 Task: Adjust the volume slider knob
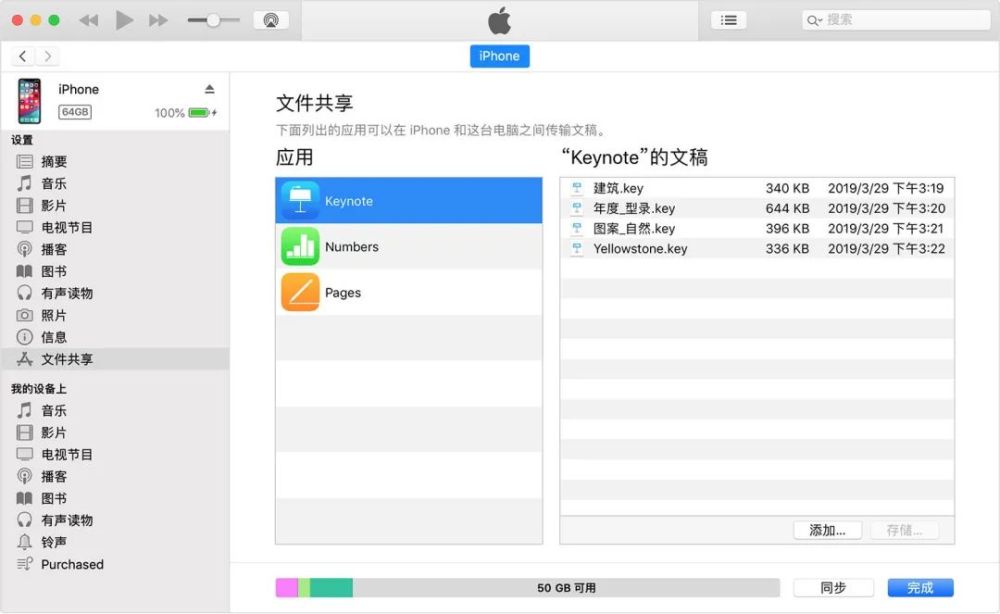pyautogui.click(x=213, y=20)
